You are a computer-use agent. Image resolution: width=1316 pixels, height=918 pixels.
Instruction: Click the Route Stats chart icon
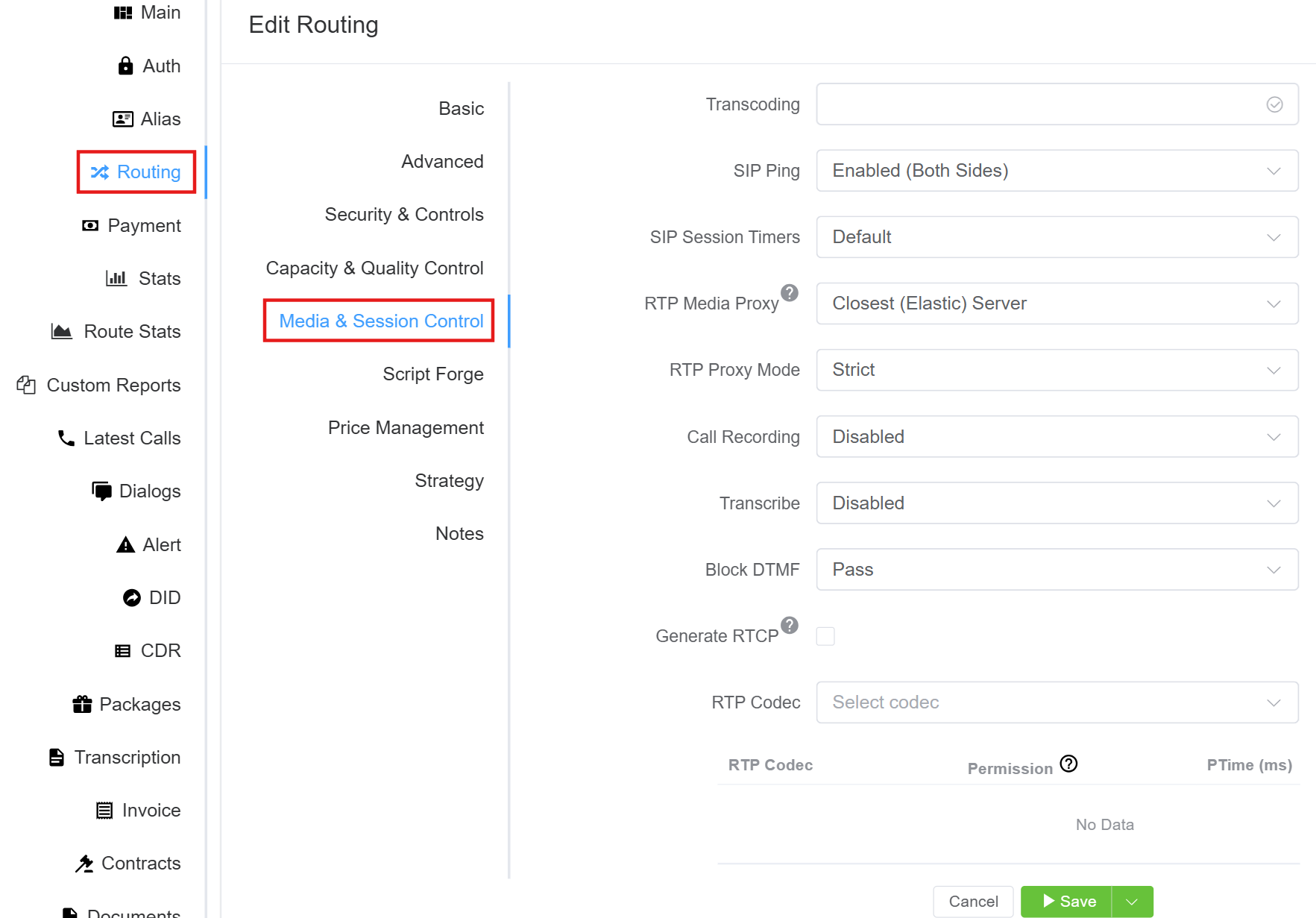(x=61, y=331)
